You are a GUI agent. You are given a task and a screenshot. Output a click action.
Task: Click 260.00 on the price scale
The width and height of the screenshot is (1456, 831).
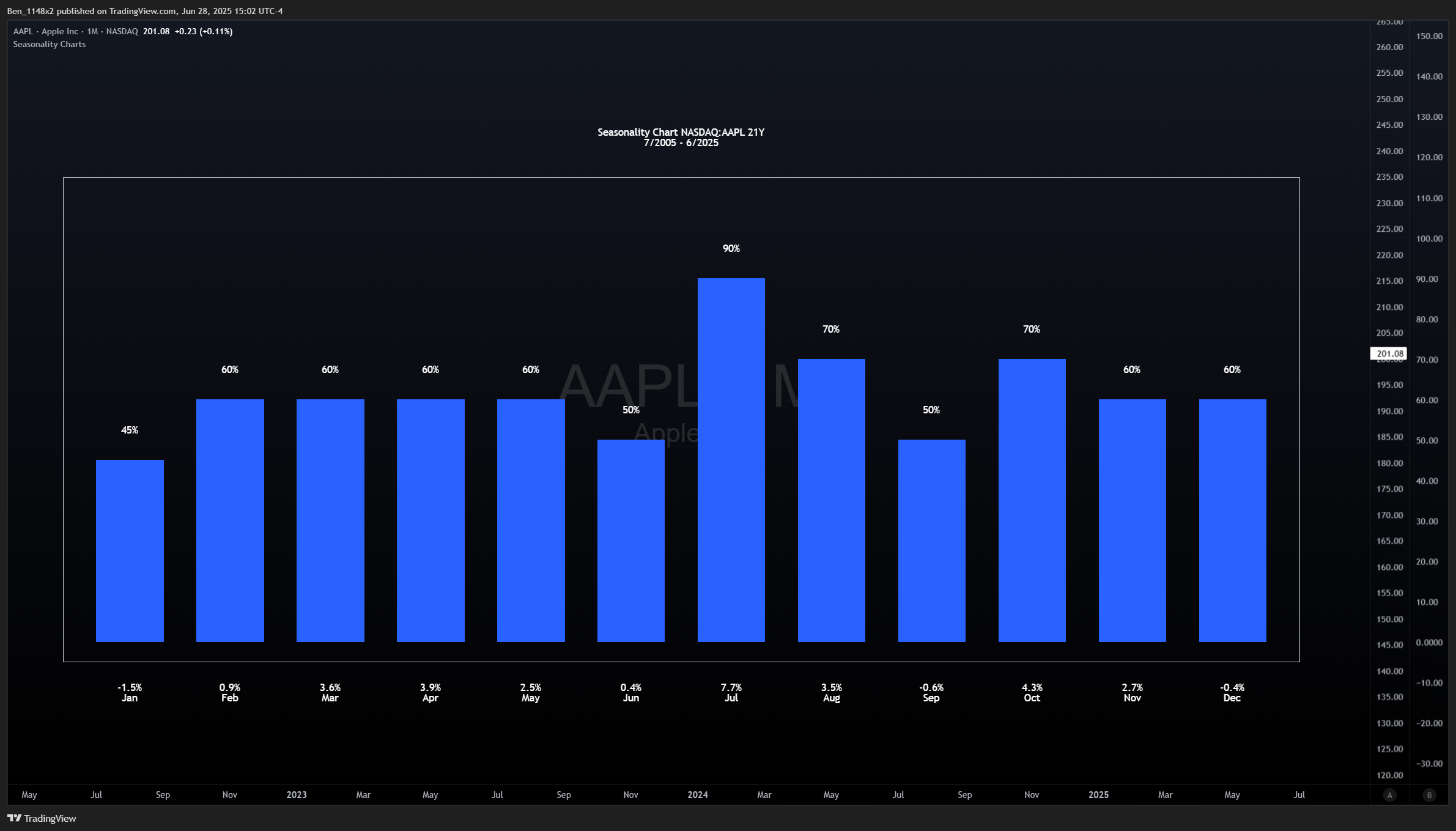[1389, 47]
